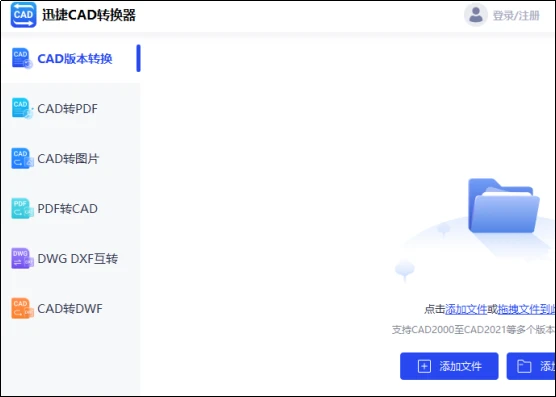Image resolution: width=556 pixels, height=397 pixels.
Task: Click the user avatar icon
Action: [476, 15]
